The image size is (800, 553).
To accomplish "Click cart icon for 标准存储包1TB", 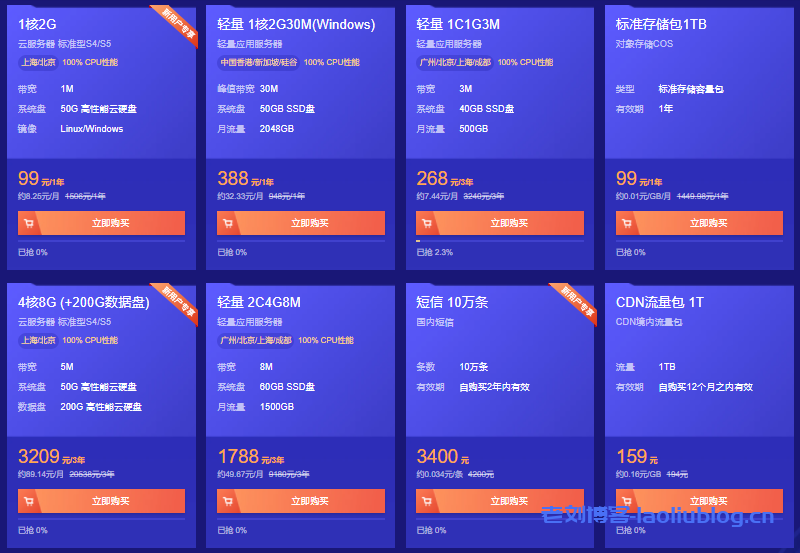I will (x=627, y=223).
